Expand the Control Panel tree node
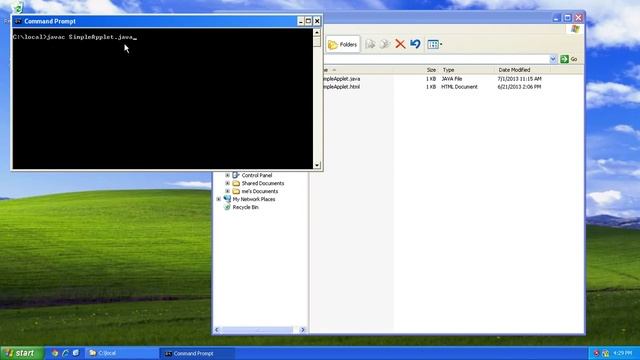640x360 pixels. coord(227,175)
